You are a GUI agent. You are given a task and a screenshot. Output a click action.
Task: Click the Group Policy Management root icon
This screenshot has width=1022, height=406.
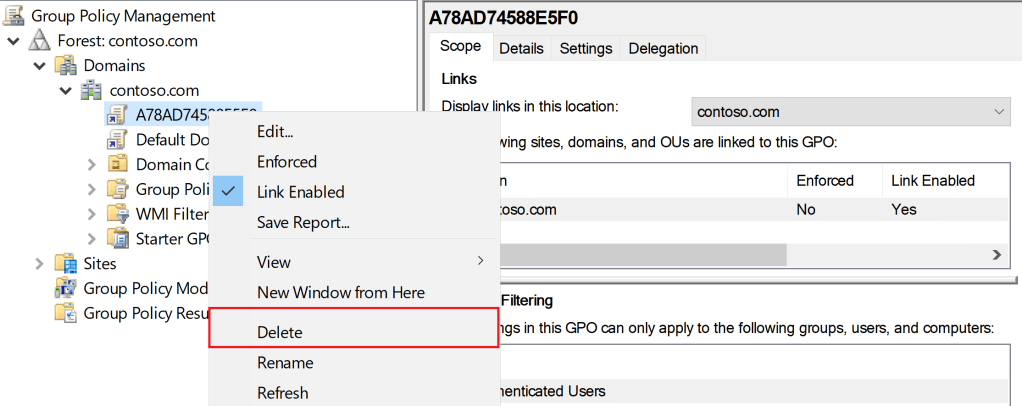(15, 16)
